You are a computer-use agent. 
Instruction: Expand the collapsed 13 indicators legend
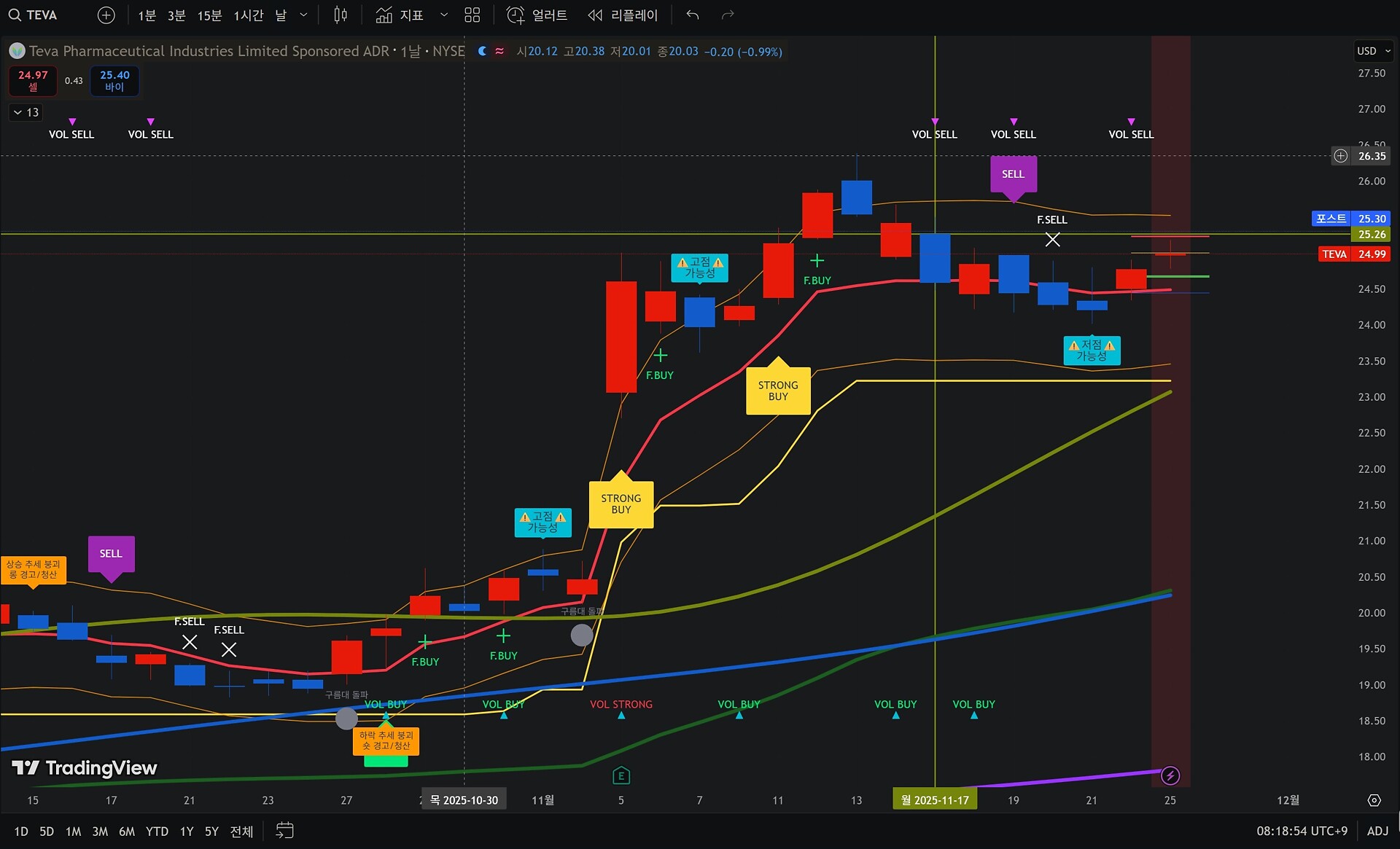pos(26,112)
